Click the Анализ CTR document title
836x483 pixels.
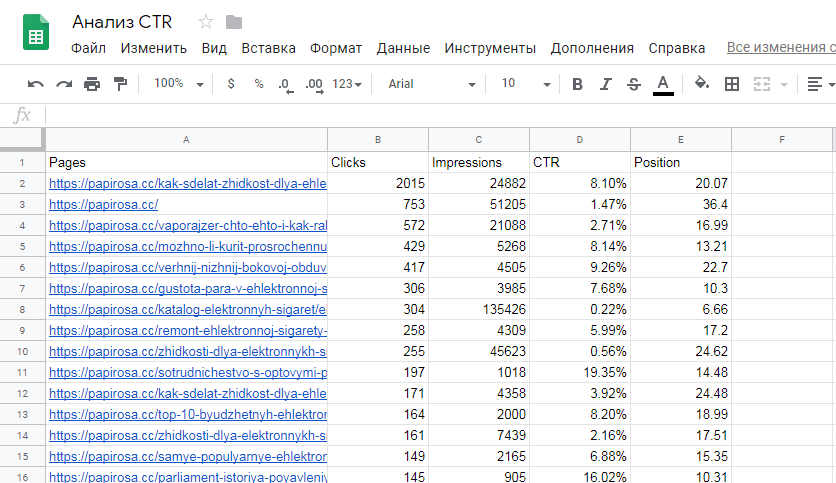[x=122, y=22]
